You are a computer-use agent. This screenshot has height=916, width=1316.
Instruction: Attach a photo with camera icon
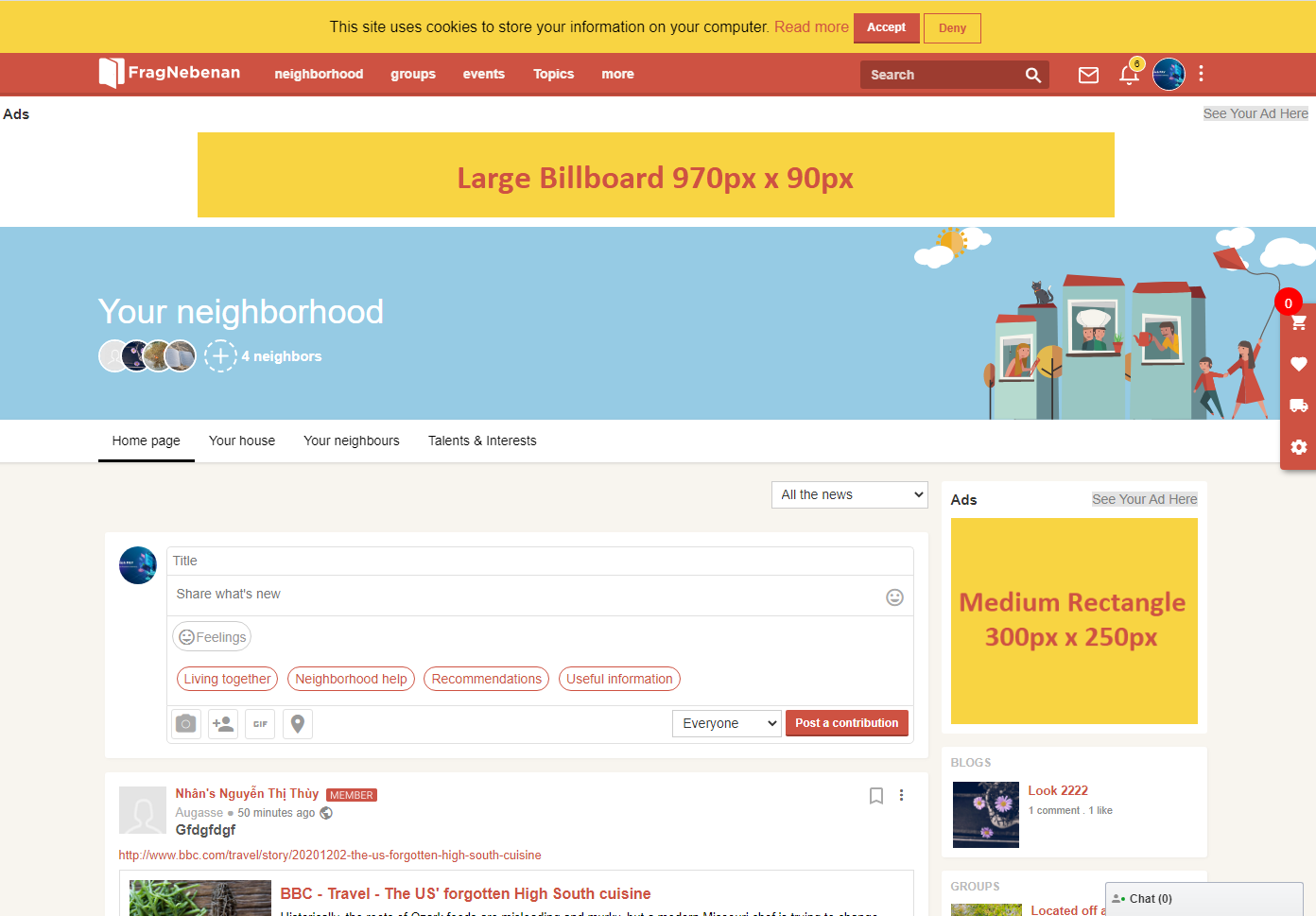186,724
